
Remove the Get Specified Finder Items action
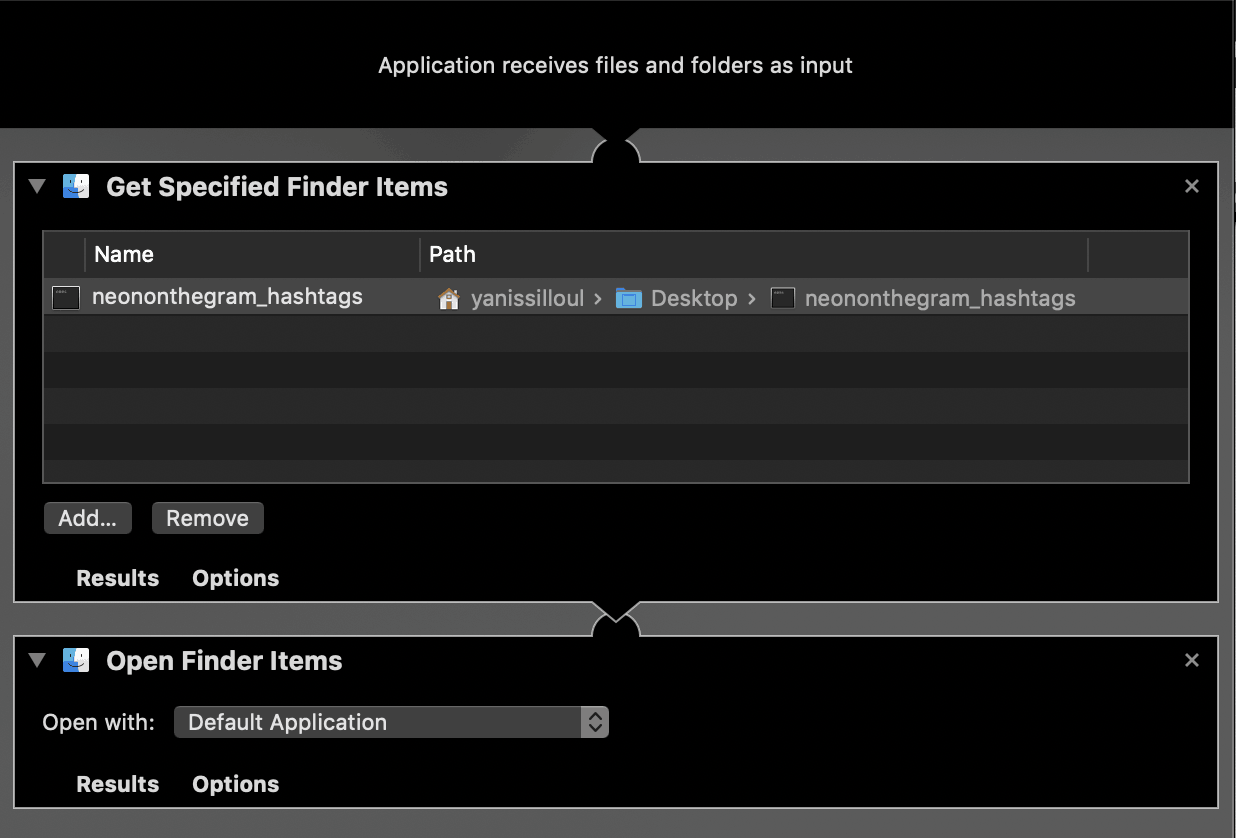click(x=1191, y=186)
